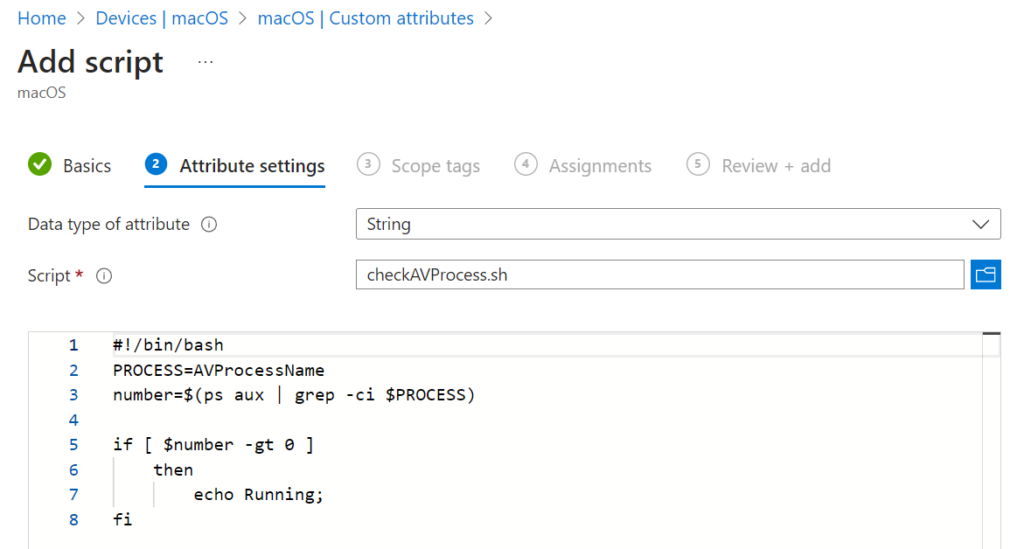1024x549 pixels.
Task: Click the number=$(ps aux | grep line
Action: 294,395
